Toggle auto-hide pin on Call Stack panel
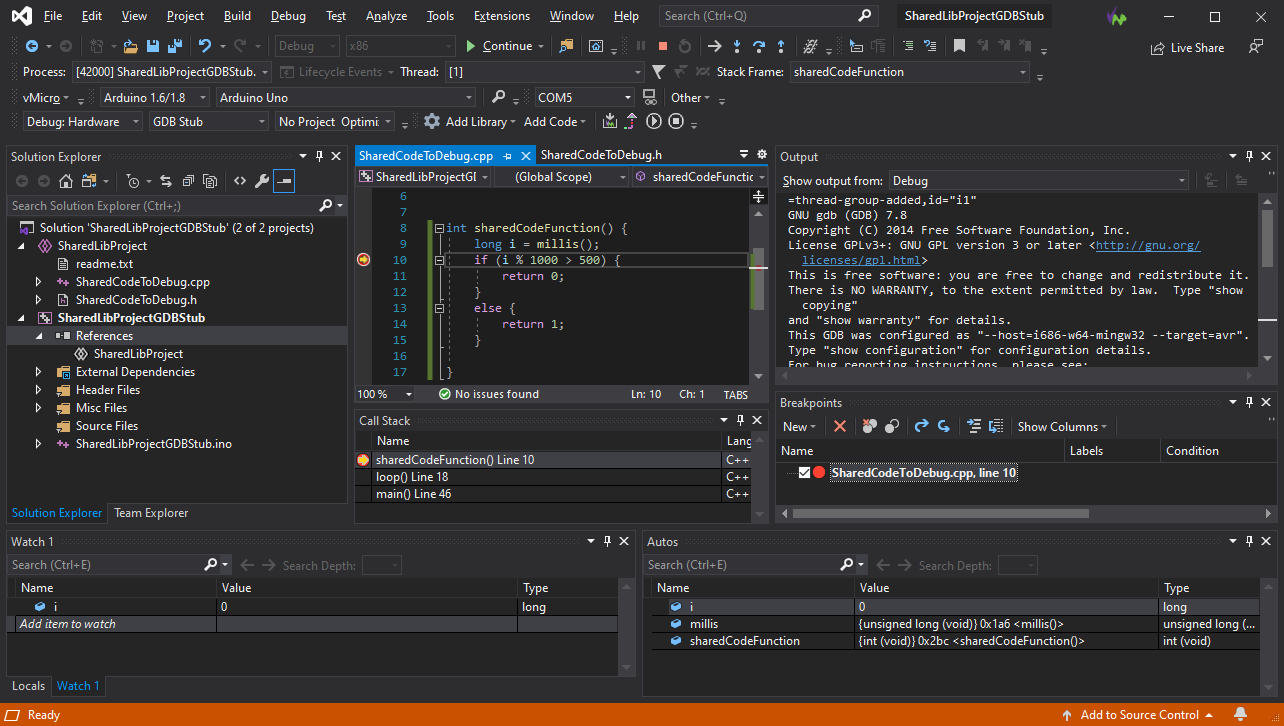Viewport: 1284px width, 726px height. pyautogui.click(x=741, y=420)
